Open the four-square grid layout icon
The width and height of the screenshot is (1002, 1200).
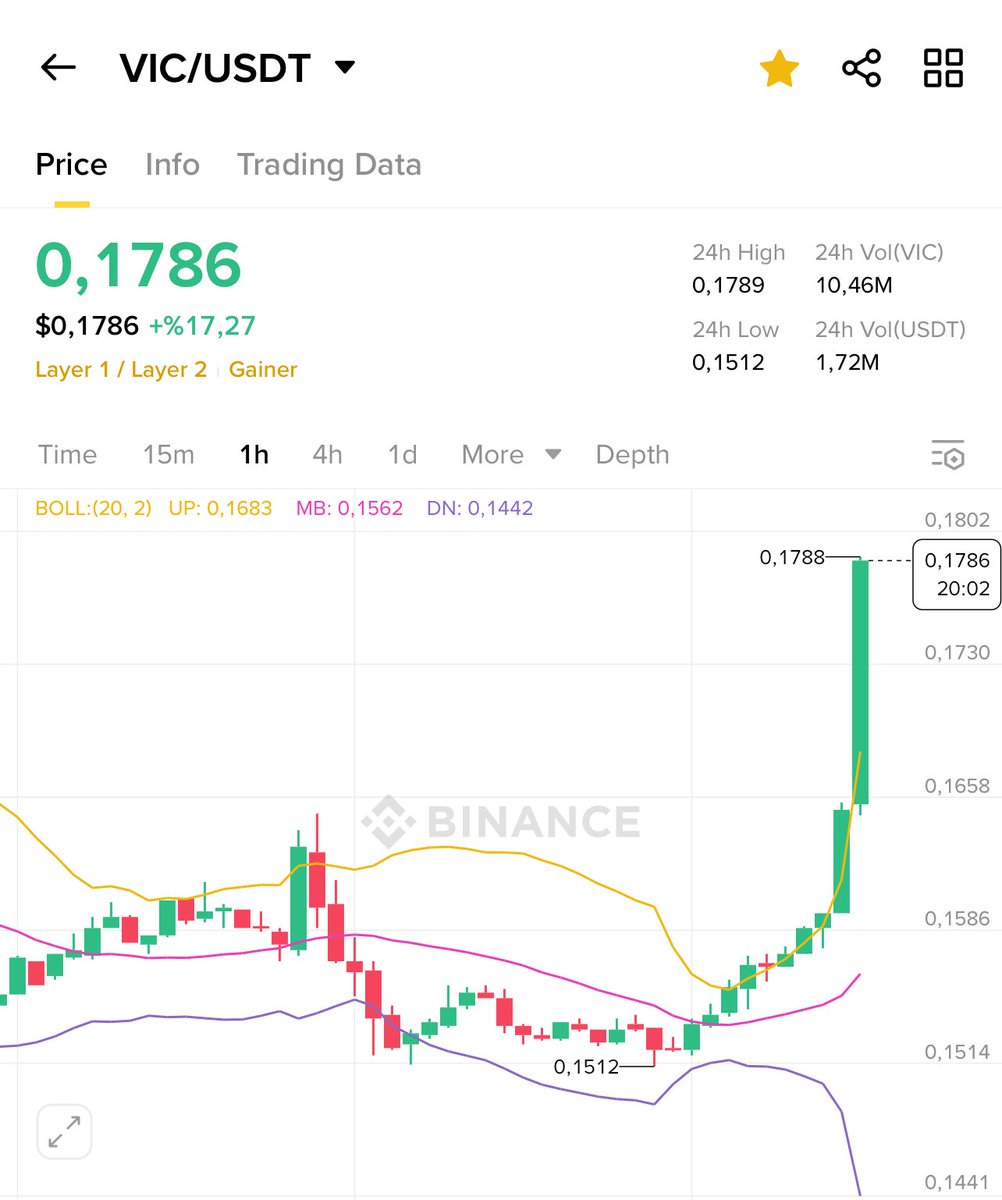click(x=943, y=68)
